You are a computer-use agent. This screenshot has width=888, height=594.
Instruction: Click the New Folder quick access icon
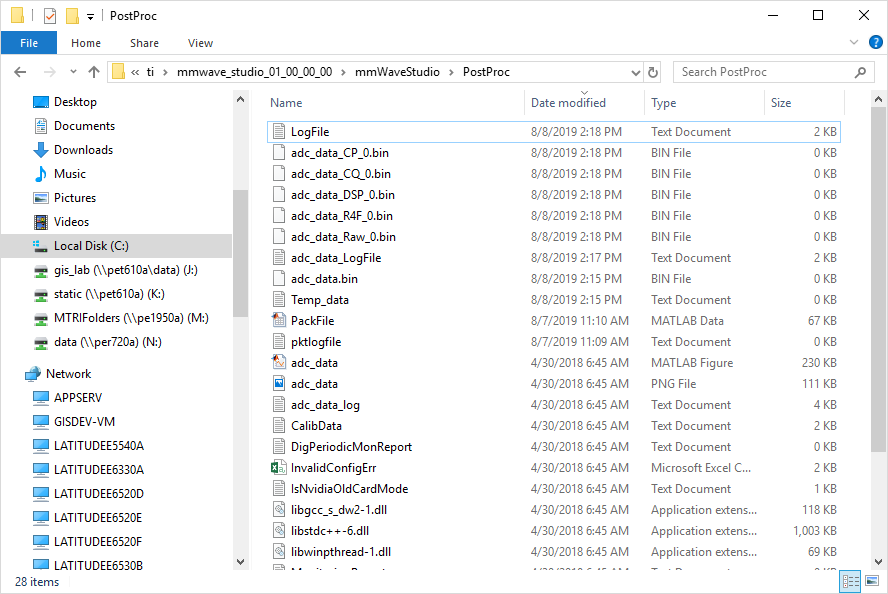(72, 15)
